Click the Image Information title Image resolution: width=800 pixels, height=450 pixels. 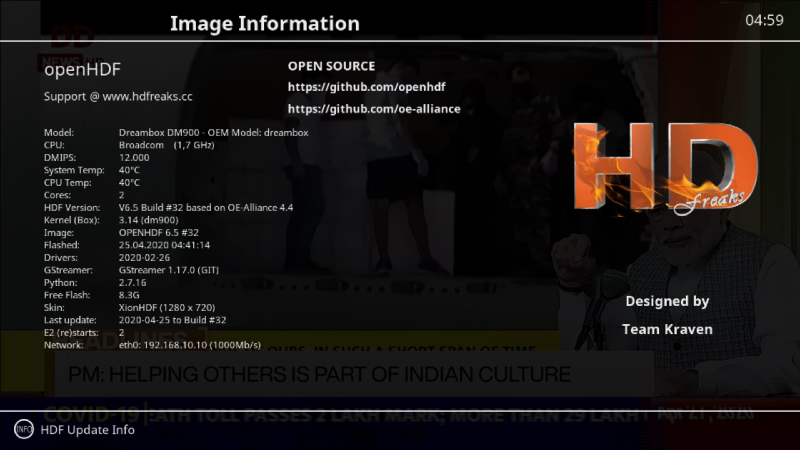(264, 23)
